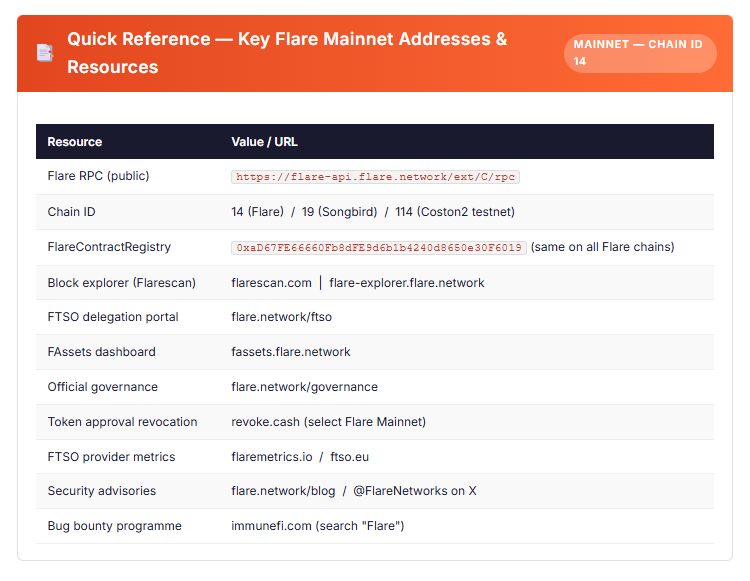Click the Block explorer (Flarescan) label
This screenshot has width=750, height=581.
(121, 283)
